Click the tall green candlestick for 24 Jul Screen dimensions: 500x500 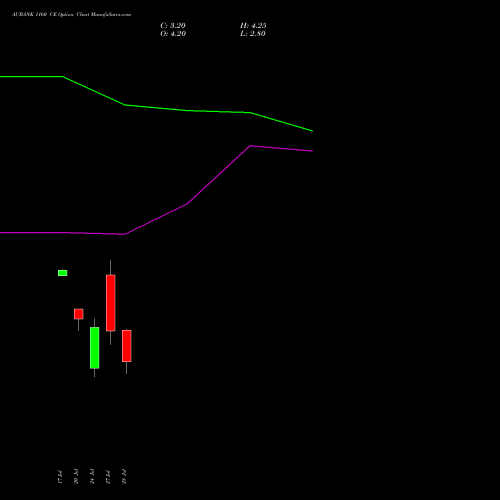(x=95, y=348)
